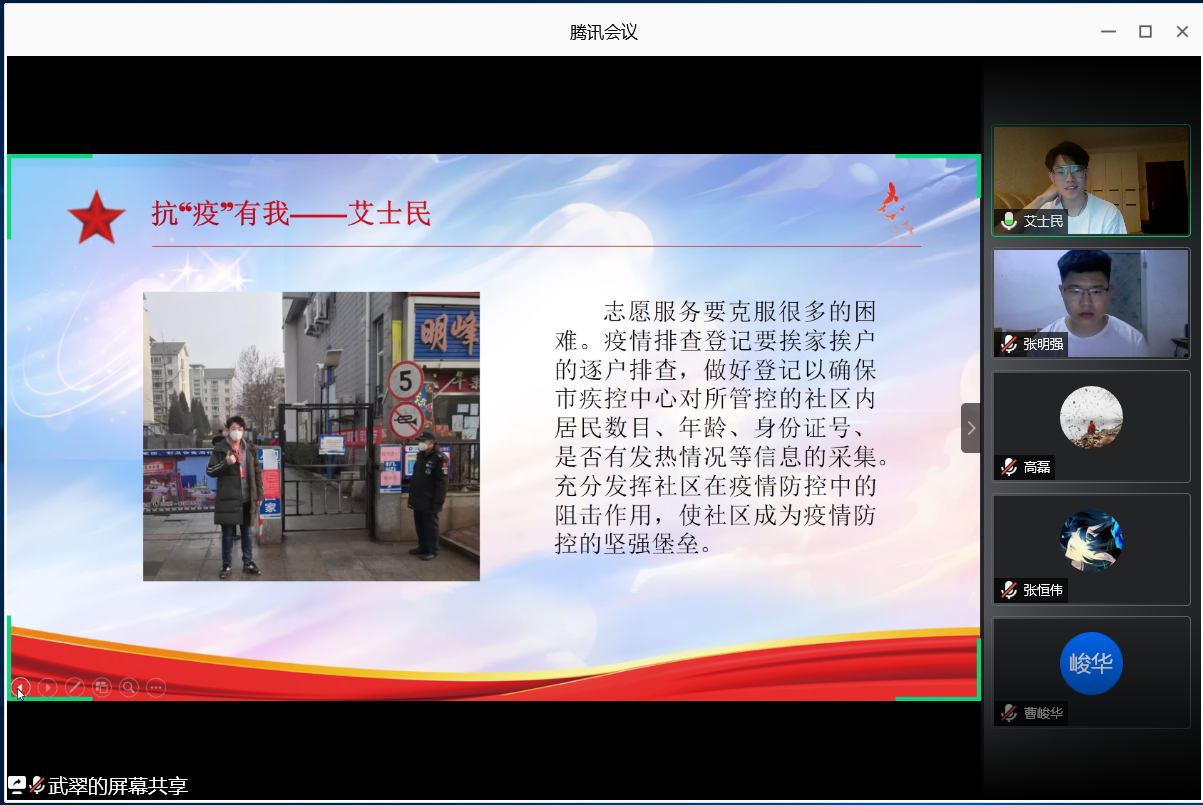Viewport: 1203px width, 805px height.
Task: Click the 武翠的屏幕共享 label
Action: coord(118,786)
